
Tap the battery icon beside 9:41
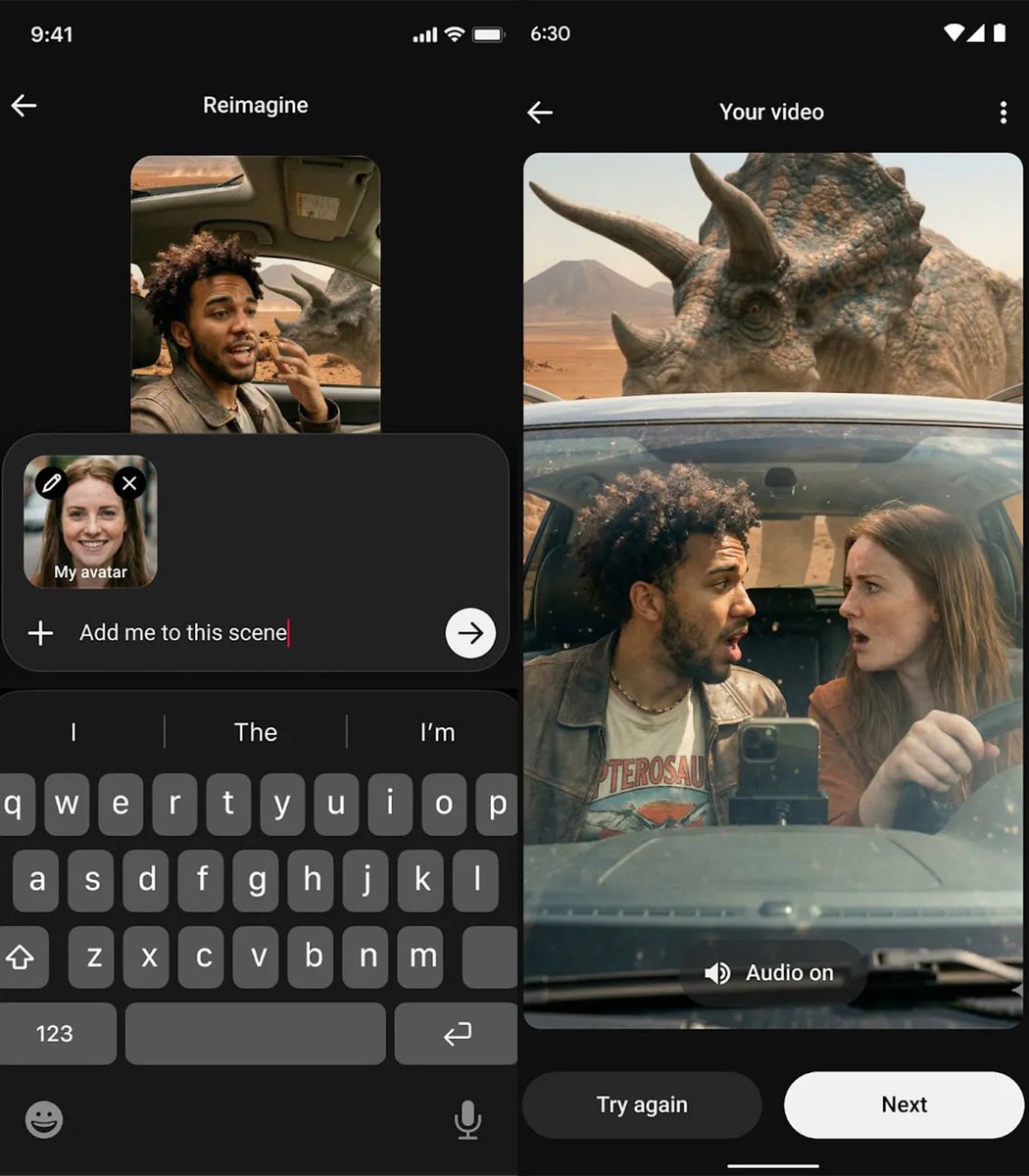click(x=488, y=34)
